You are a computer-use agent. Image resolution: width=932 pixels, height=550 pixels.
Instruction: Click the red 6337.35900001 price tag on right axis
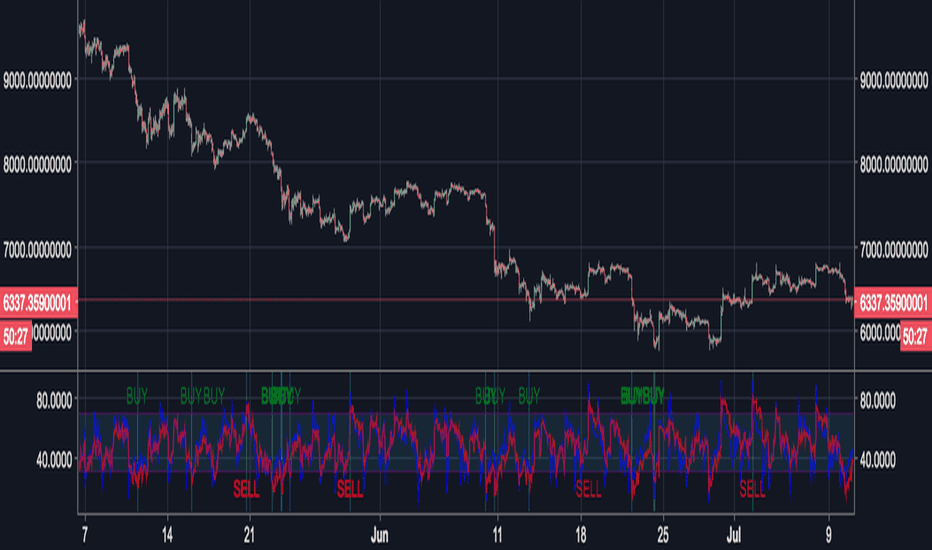coord(893,303)
